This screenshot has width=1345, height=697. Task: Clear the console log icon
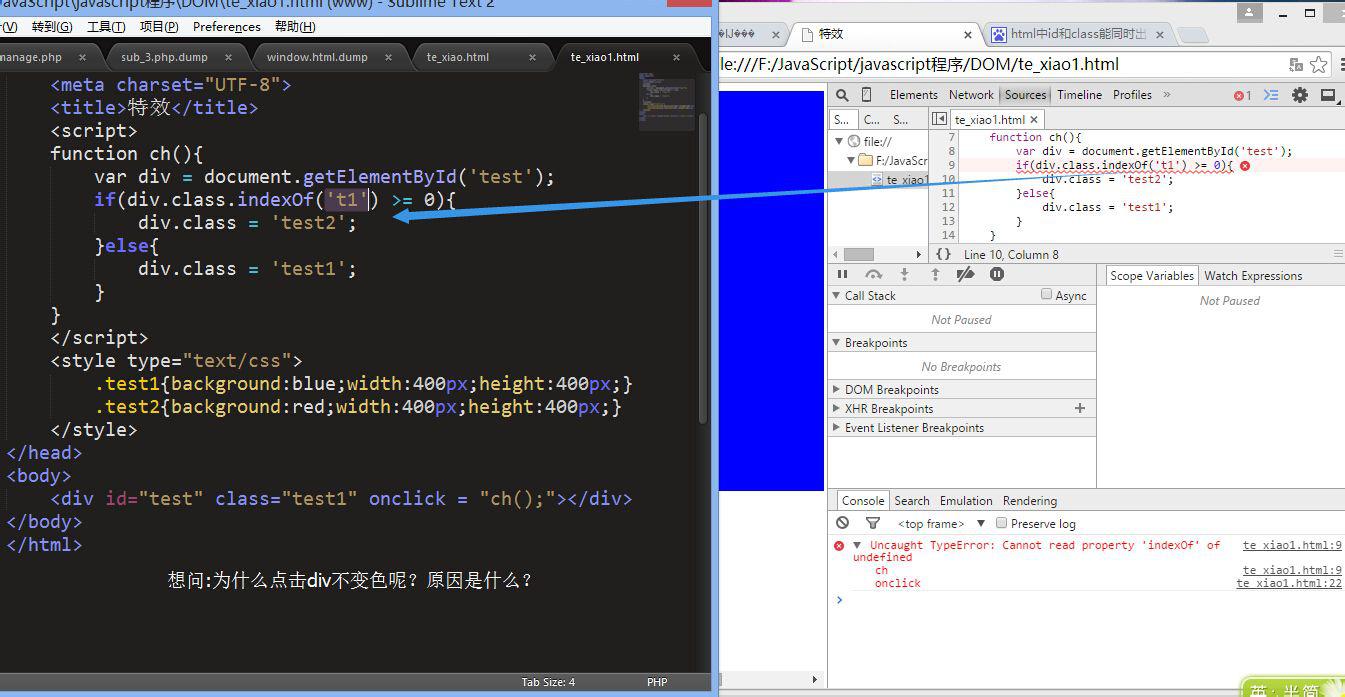tap(842, 523)
